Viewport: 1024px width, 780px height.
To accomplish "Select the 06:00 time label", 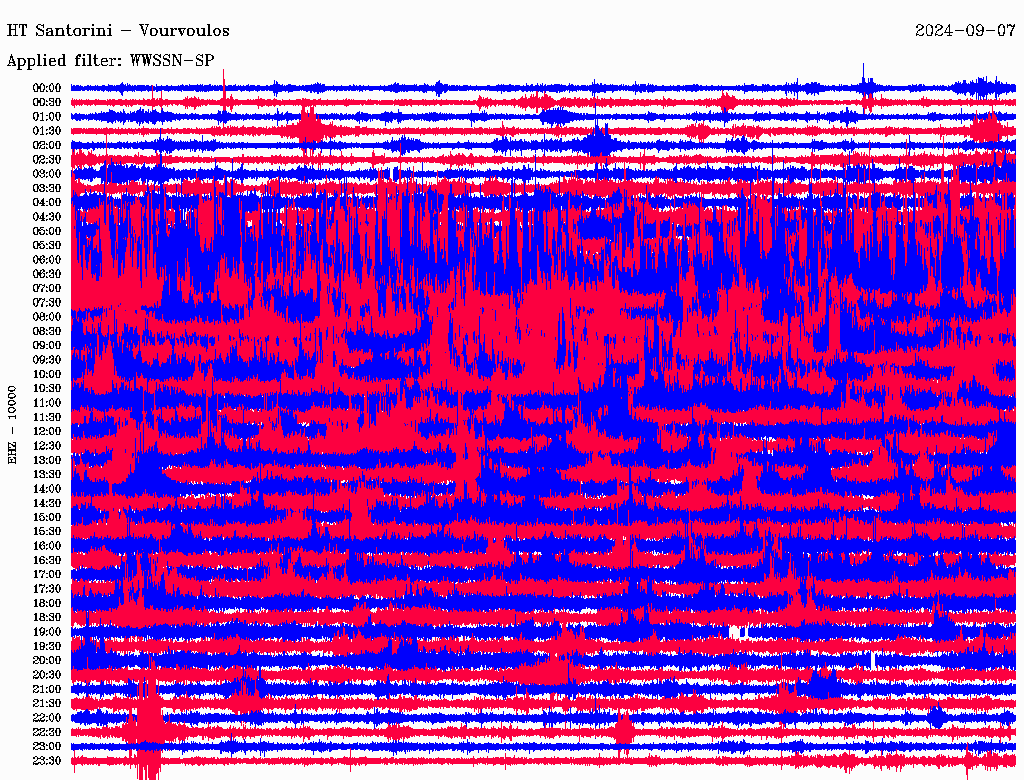I will click(47, 259).
